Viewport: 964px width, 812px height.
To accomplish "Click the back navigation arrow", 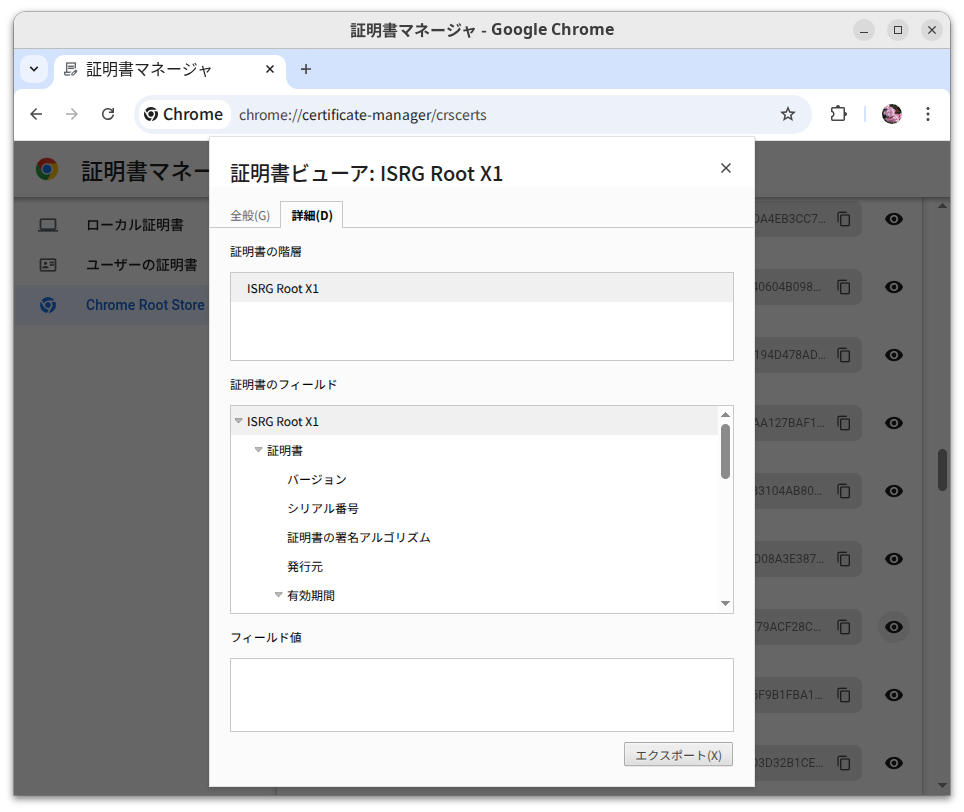I will click(x=36, y=114).
